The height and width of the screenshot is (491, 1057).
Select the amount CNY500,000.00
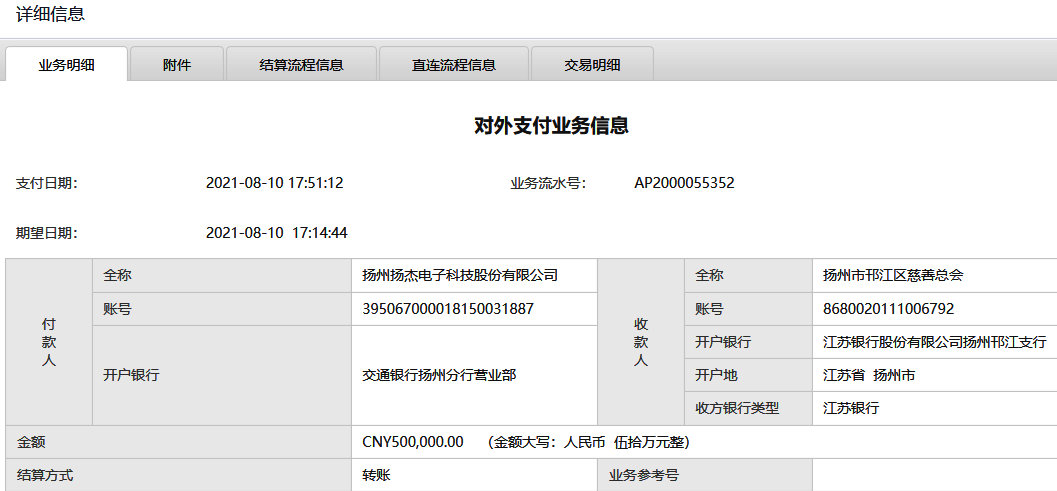pos(412,442)
